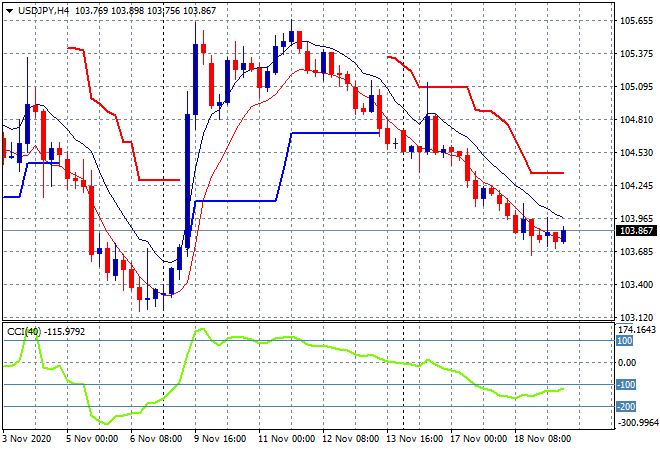Screen dimensions: 660x450
Task: Click the 104.240 price axis label
Action: coord(632,185)
